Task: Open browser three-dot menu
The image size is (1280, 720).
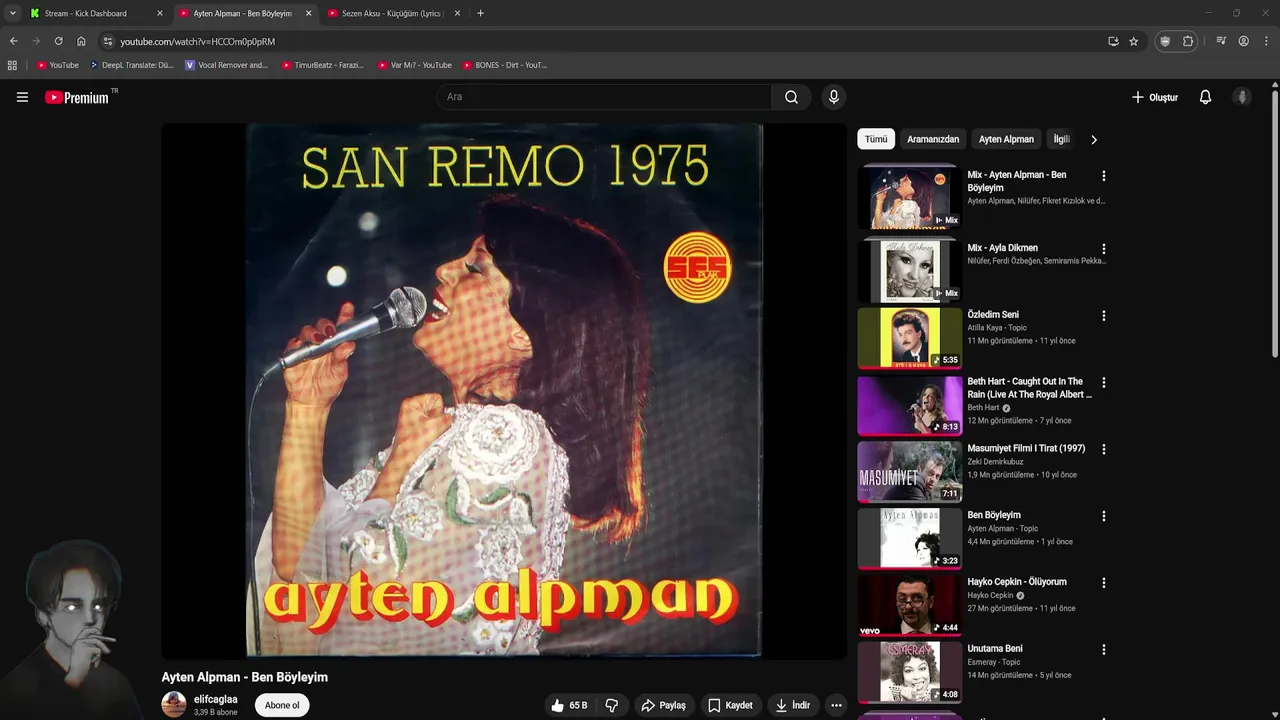Action: point(1266,41)
